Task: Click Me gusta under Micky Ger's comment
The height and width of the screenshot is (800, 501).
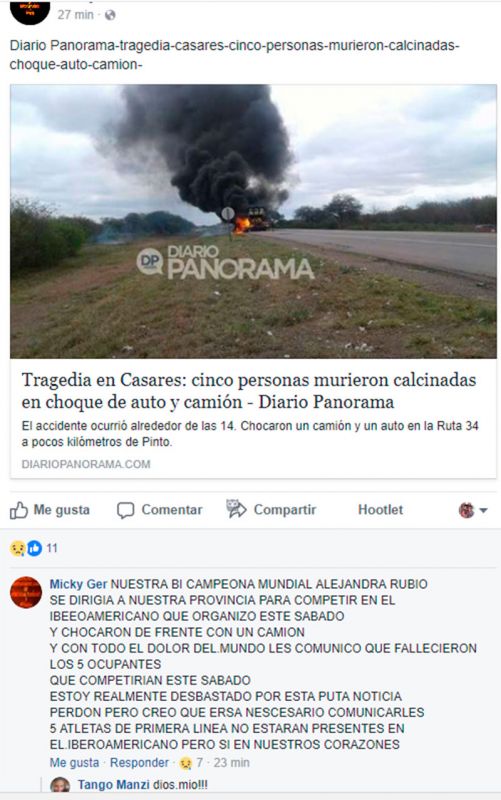Action: pos(74,763)
